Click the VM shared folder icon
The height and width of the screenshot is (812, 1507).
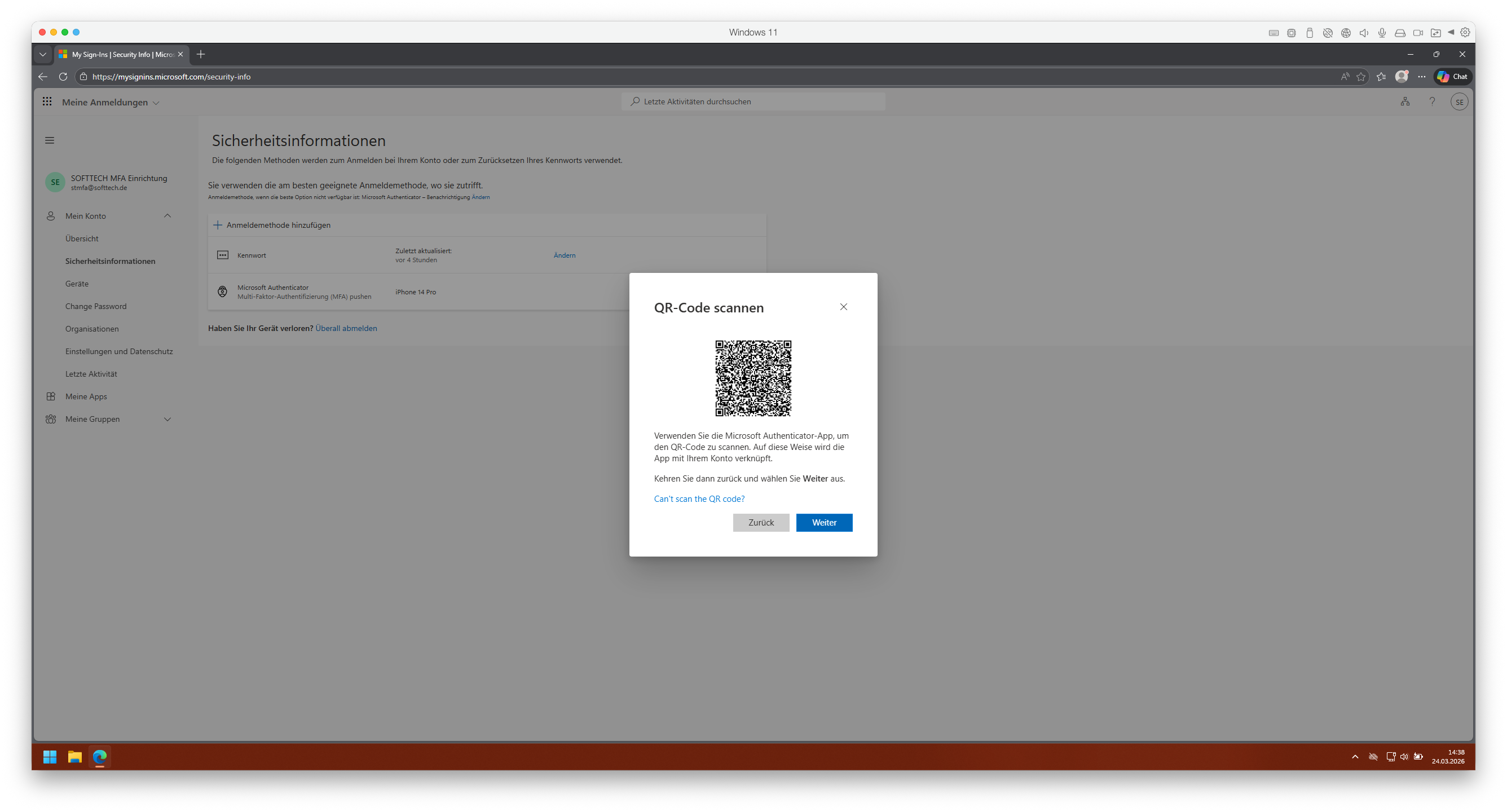[x=1435, y=33]
